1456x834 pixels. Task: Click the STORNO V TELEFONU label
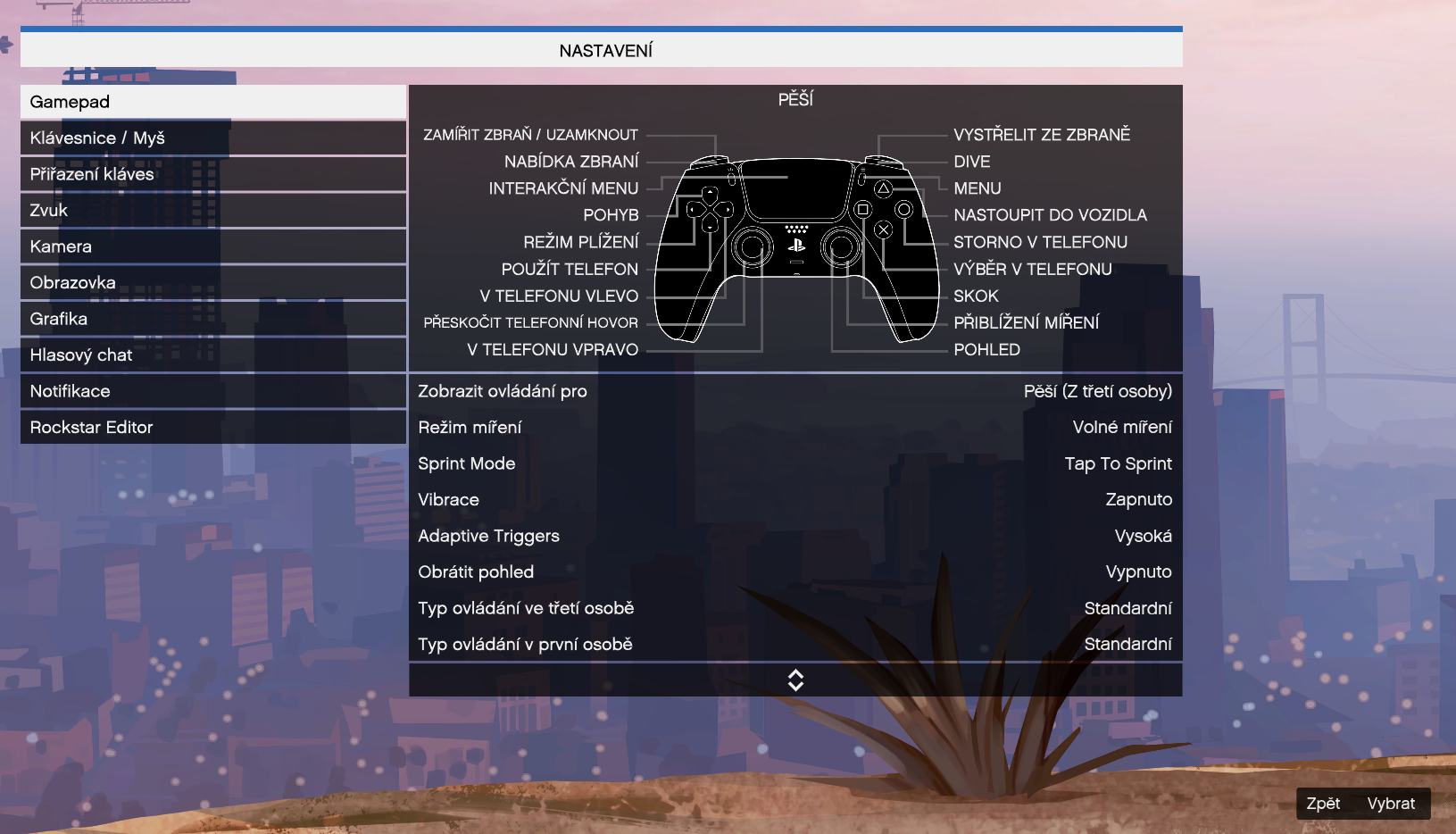(1040, 242)
